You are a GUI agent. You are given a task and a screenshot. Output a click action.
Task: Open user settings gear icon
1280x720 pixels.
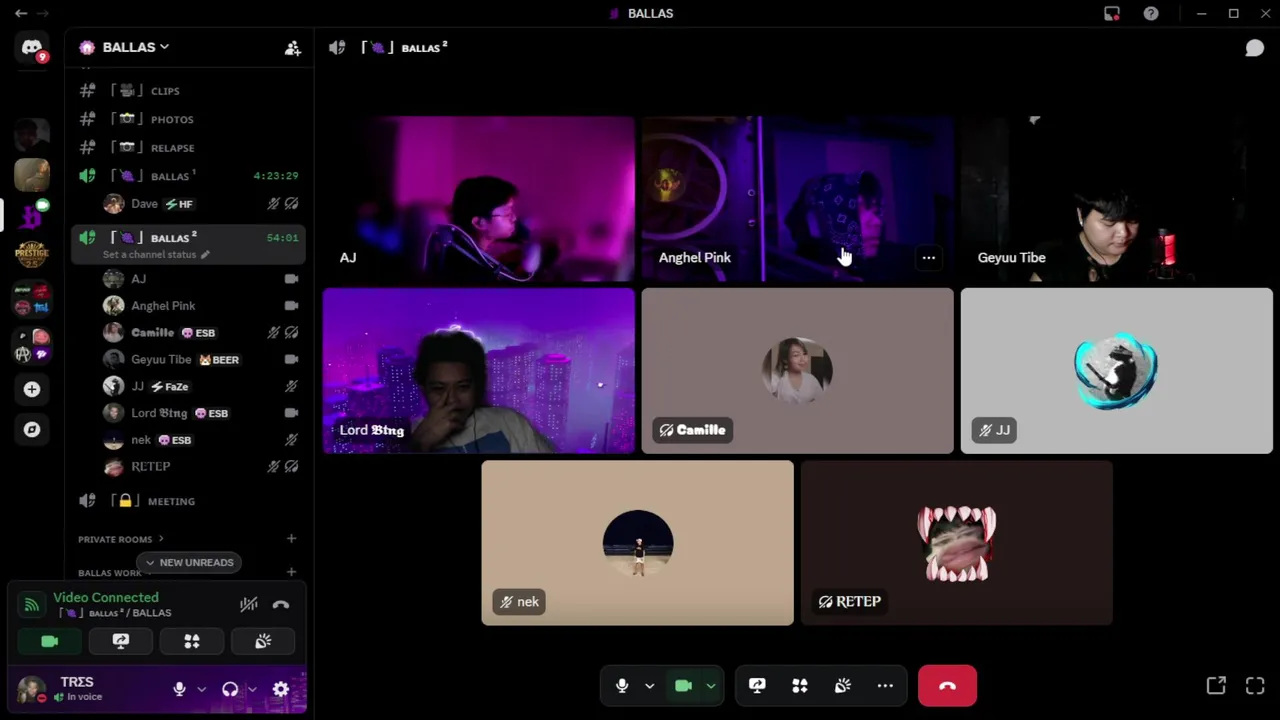coord(281,689)
